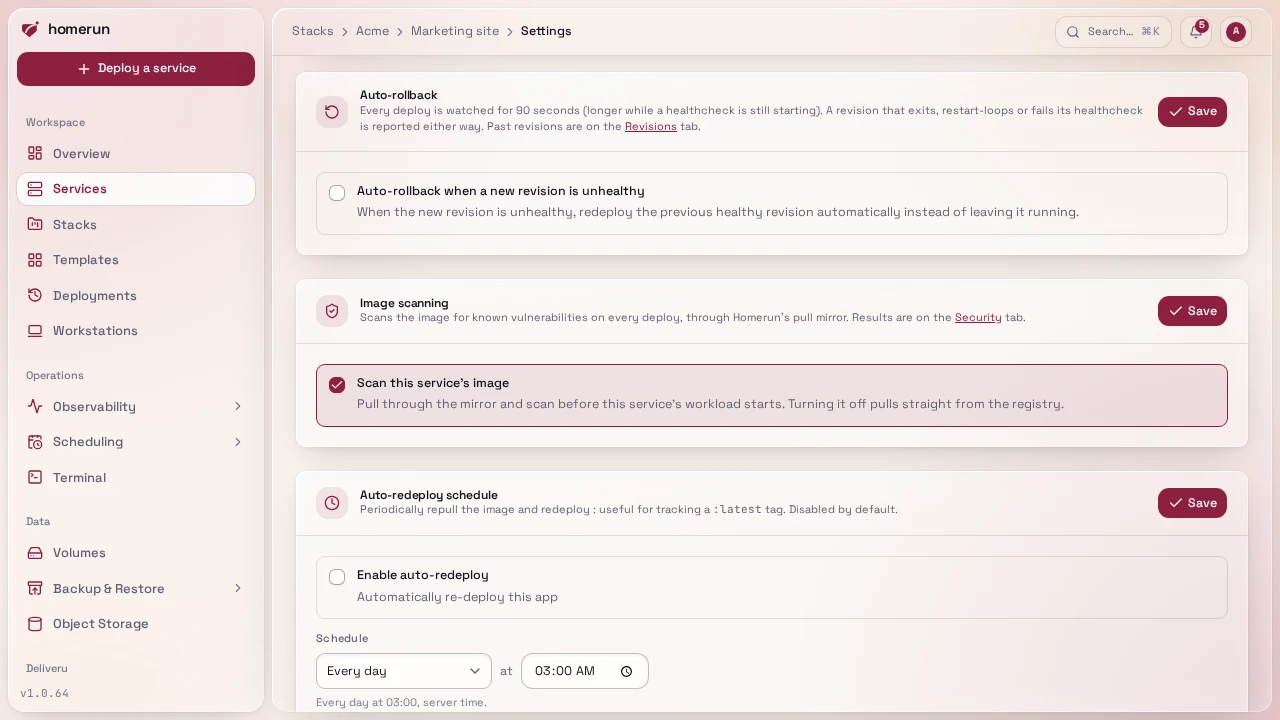Save the Auto-rollback settings
This screenshot has width=1280, height=720.
[1192, 112]
